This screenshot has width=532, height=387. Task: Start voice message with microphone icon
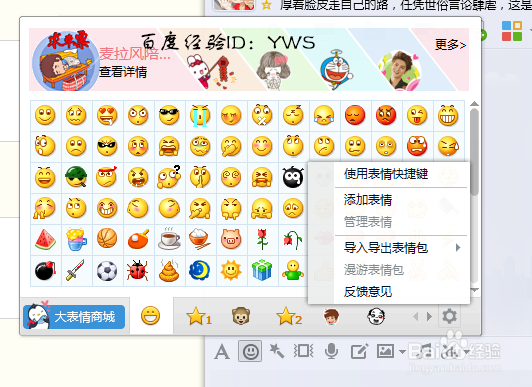(x=331, y=351)
